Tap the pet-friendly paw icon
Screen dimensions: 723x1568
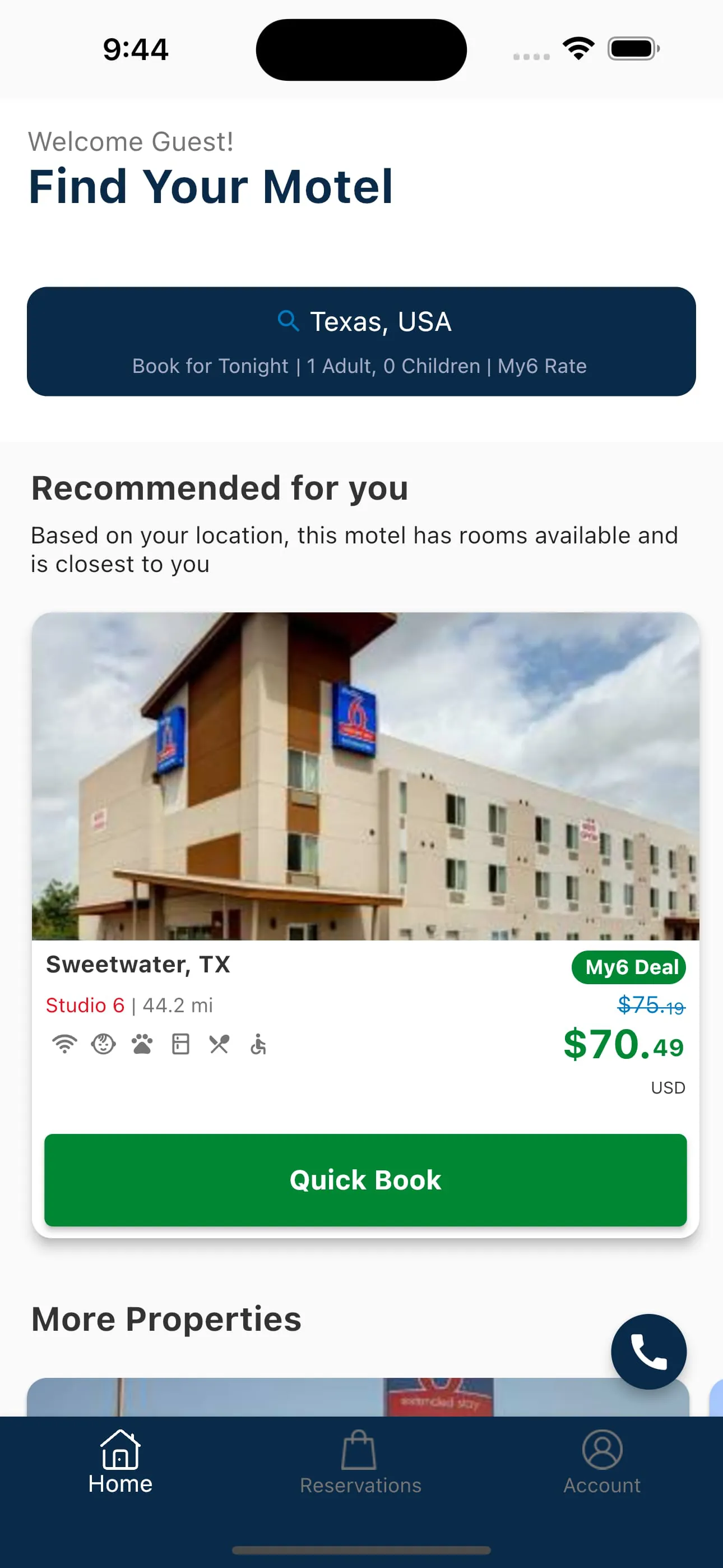click(x=142, y=1044)
